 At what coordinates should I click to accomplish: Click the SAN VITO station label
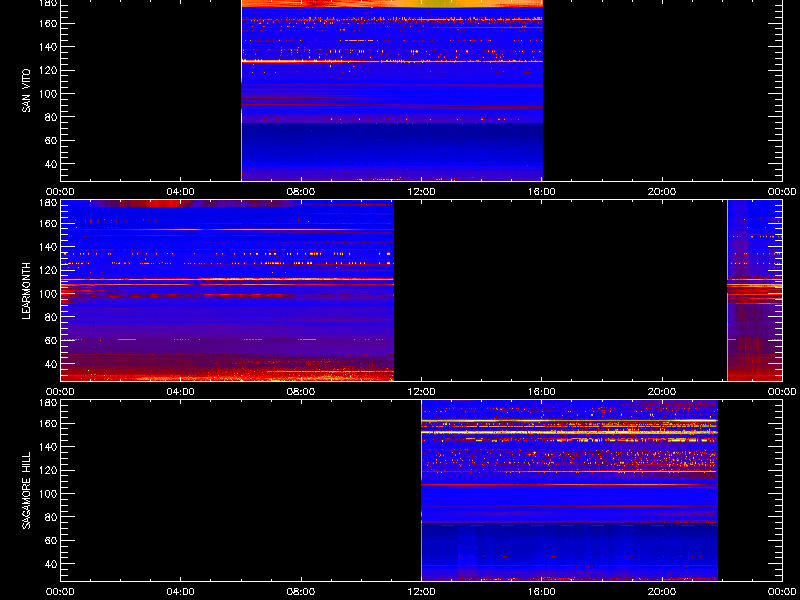(27, 91)
